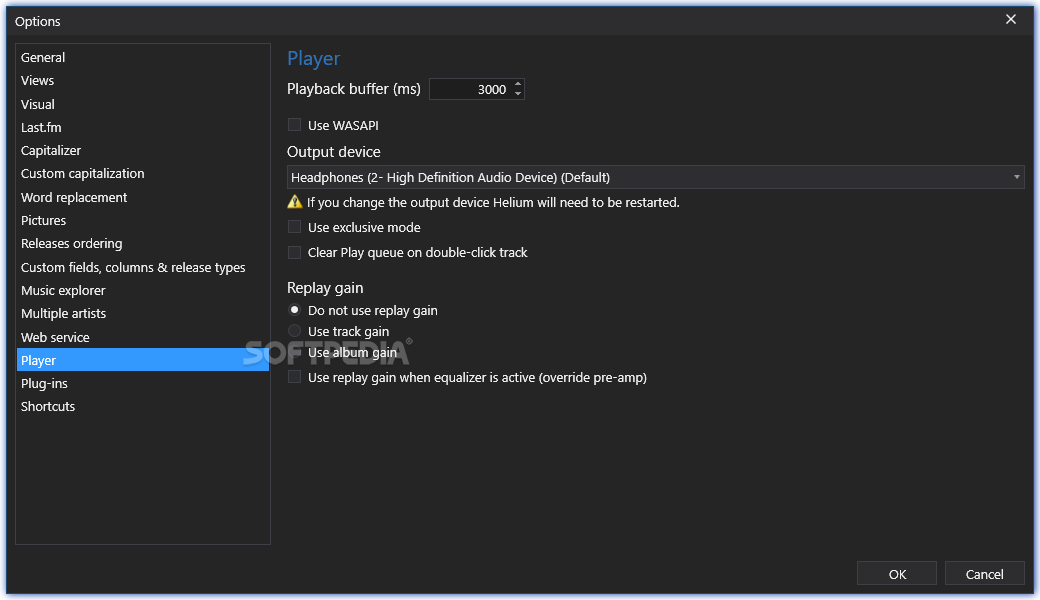Select Custom capitalization in the list
This screenshot has width=1040, height=600.
143,174
